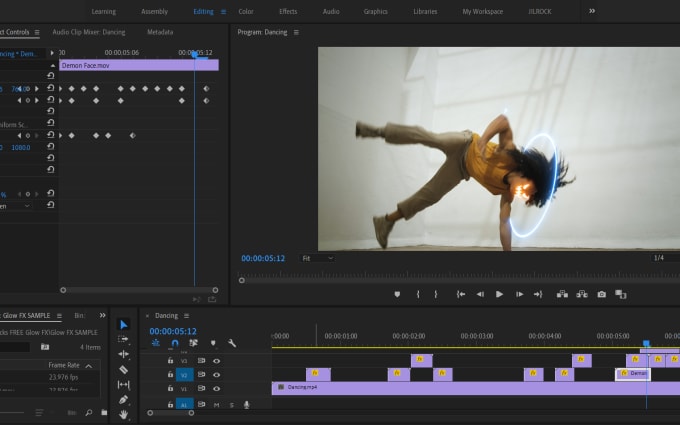Toggle Snap in timeline
Screen dimensions: 680x425
[x=175, y=343]
